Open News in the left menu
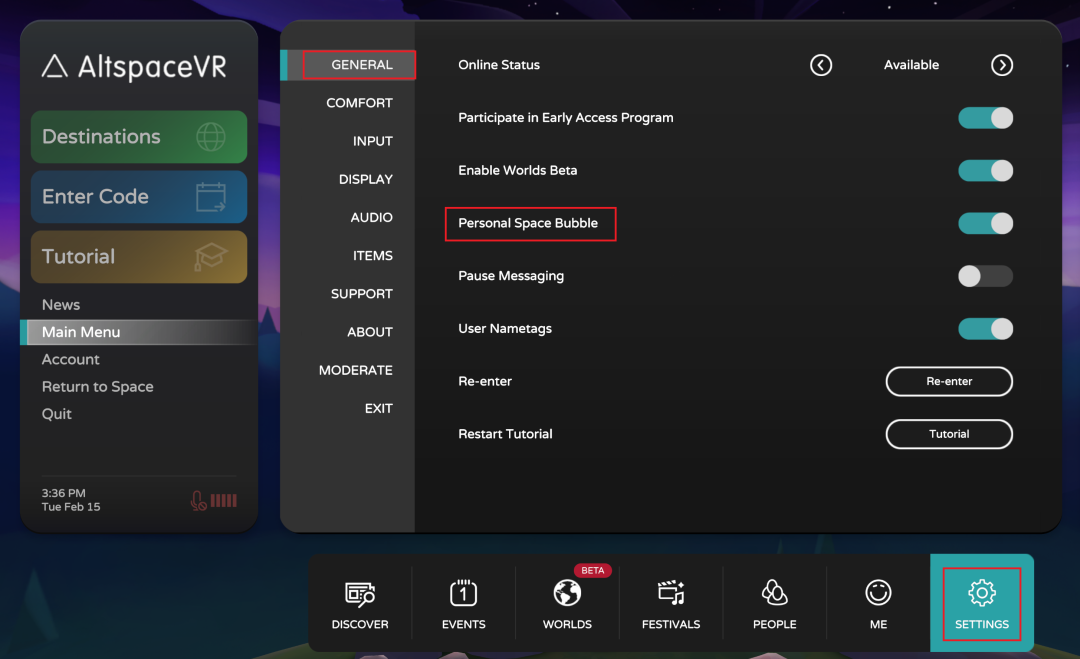Image resolution: width=1080 pixels, height=659 pixels. [61, 304]
